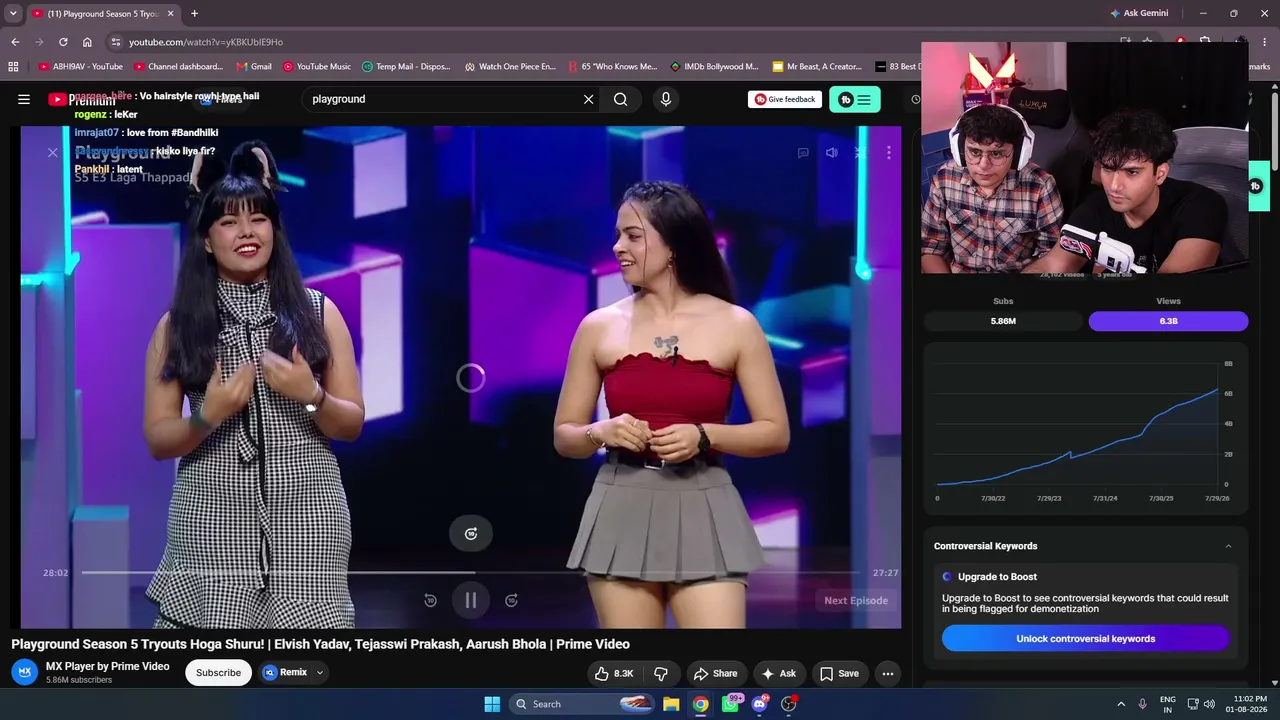Click the Give feedback button
Image resolution: width=1280 pixels, height=720 pixels.
[x=785, y=99]
